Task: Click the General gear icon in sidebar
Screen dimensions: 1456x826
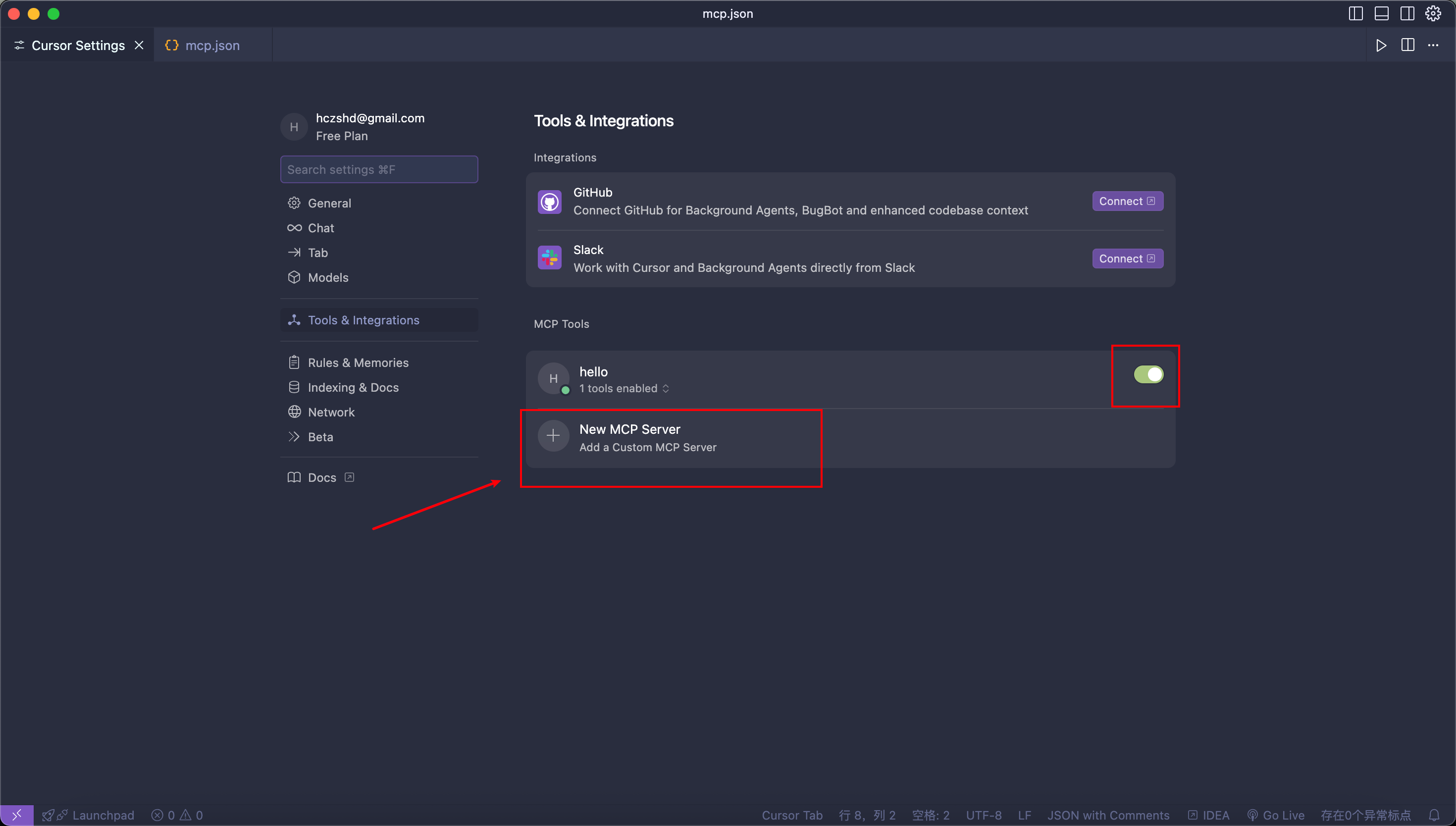Action: click(294, 203)
